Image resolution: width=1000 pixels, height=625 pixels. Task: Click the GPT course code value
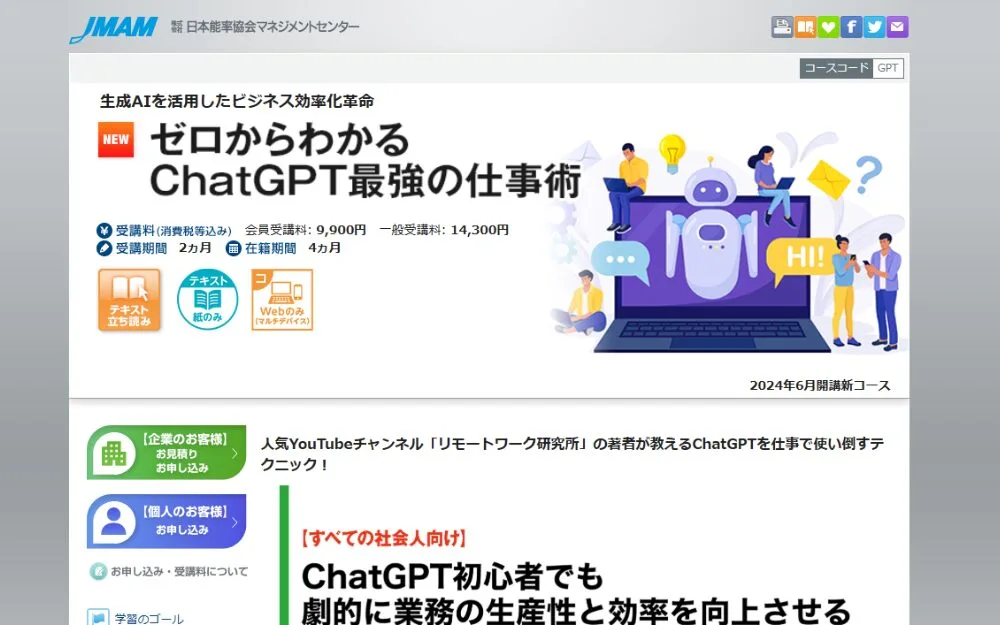(x=888, y=68)
